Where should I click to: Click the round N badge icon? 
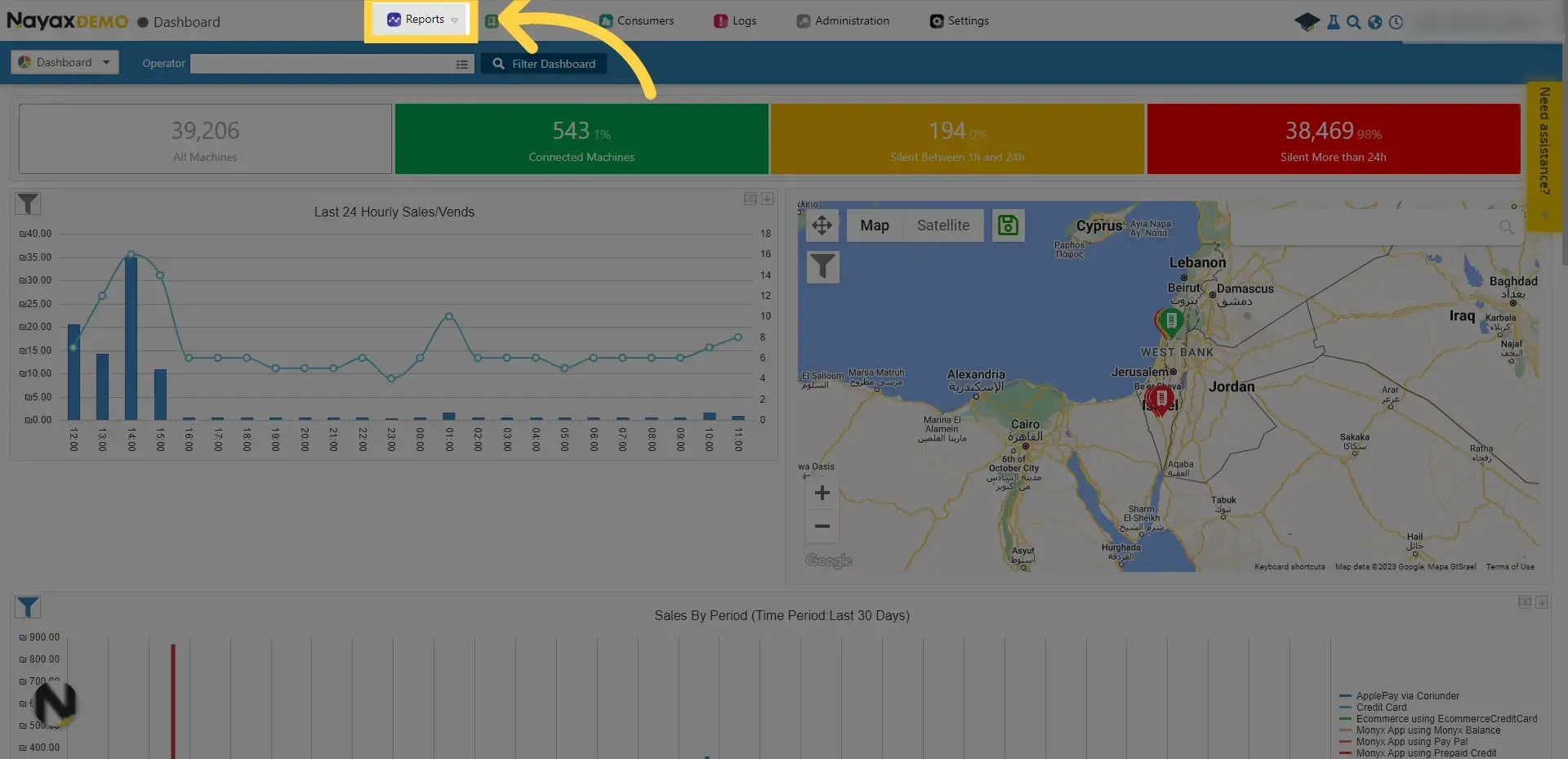(x=56, y=703)
